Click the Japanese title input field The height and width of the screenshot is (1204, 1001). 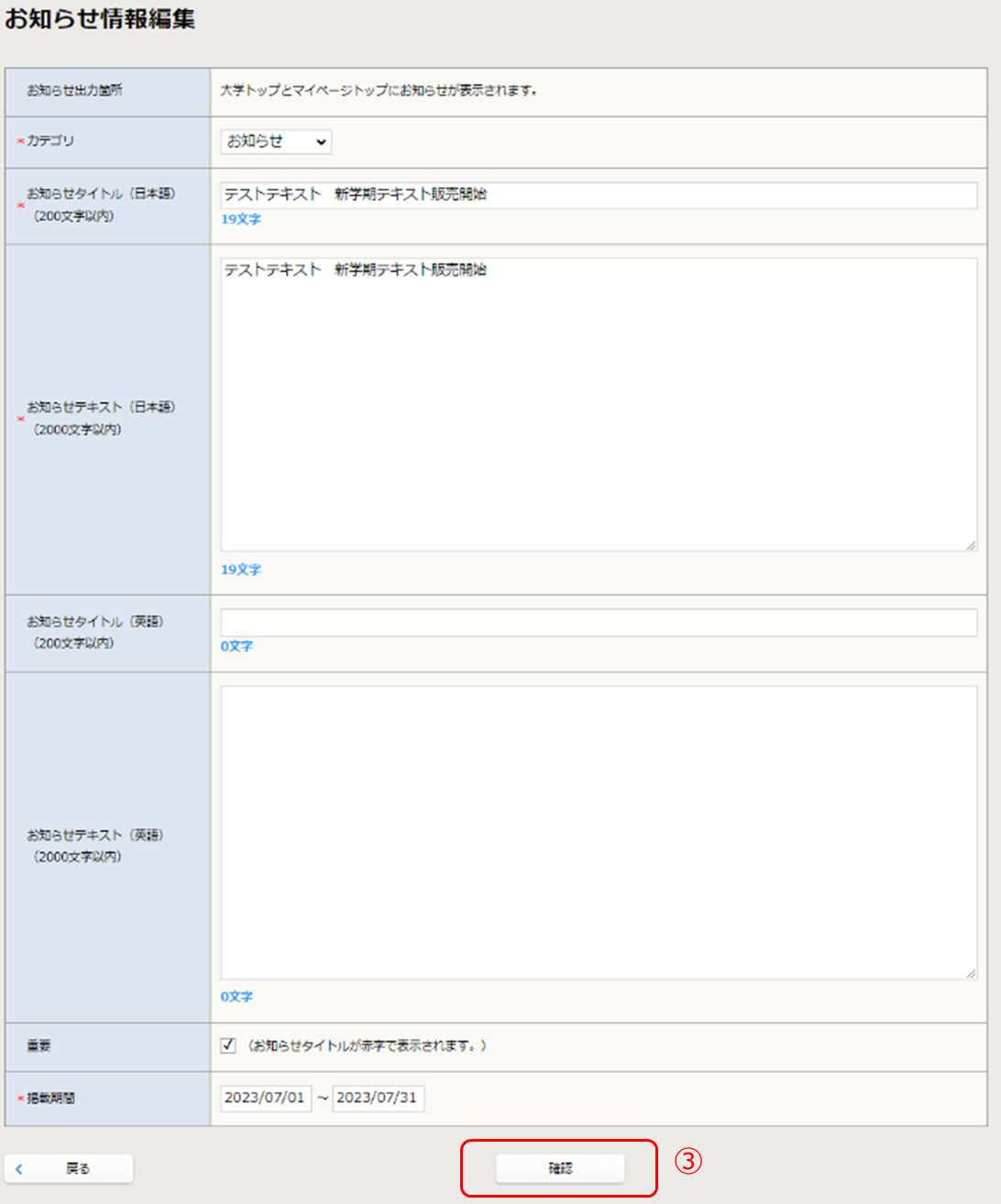click(598, 194)
